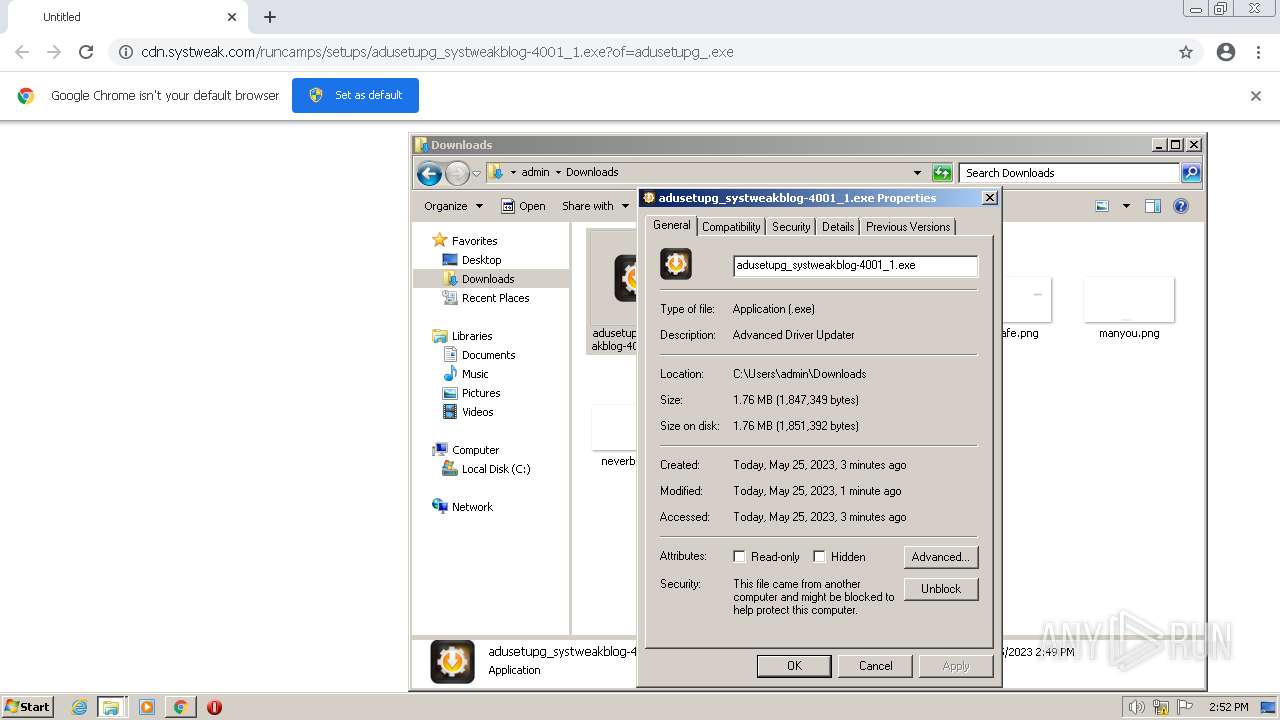Switch to the Details tab
The height and width of the screenshot is (720, 1280).
pyautogui.click(x=838, y=227)
